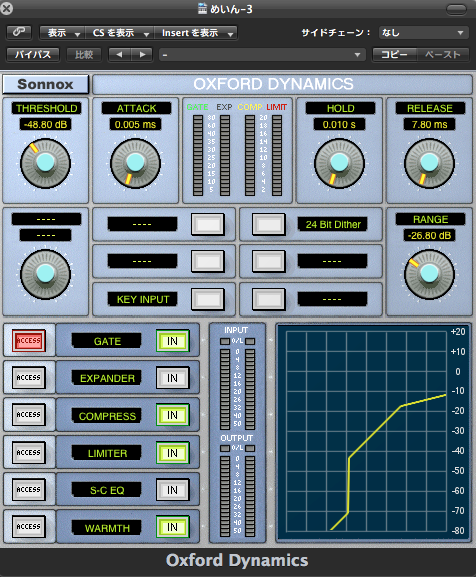Click the range value -26.80 dB
The height and width of the screenshot is (577, 476).
[x=429, y=236]
